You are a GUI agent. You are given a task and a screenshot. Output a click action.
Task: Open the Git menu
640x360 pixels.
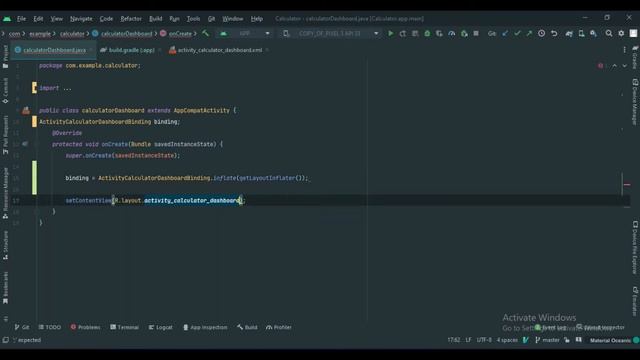tap(211, 19)
